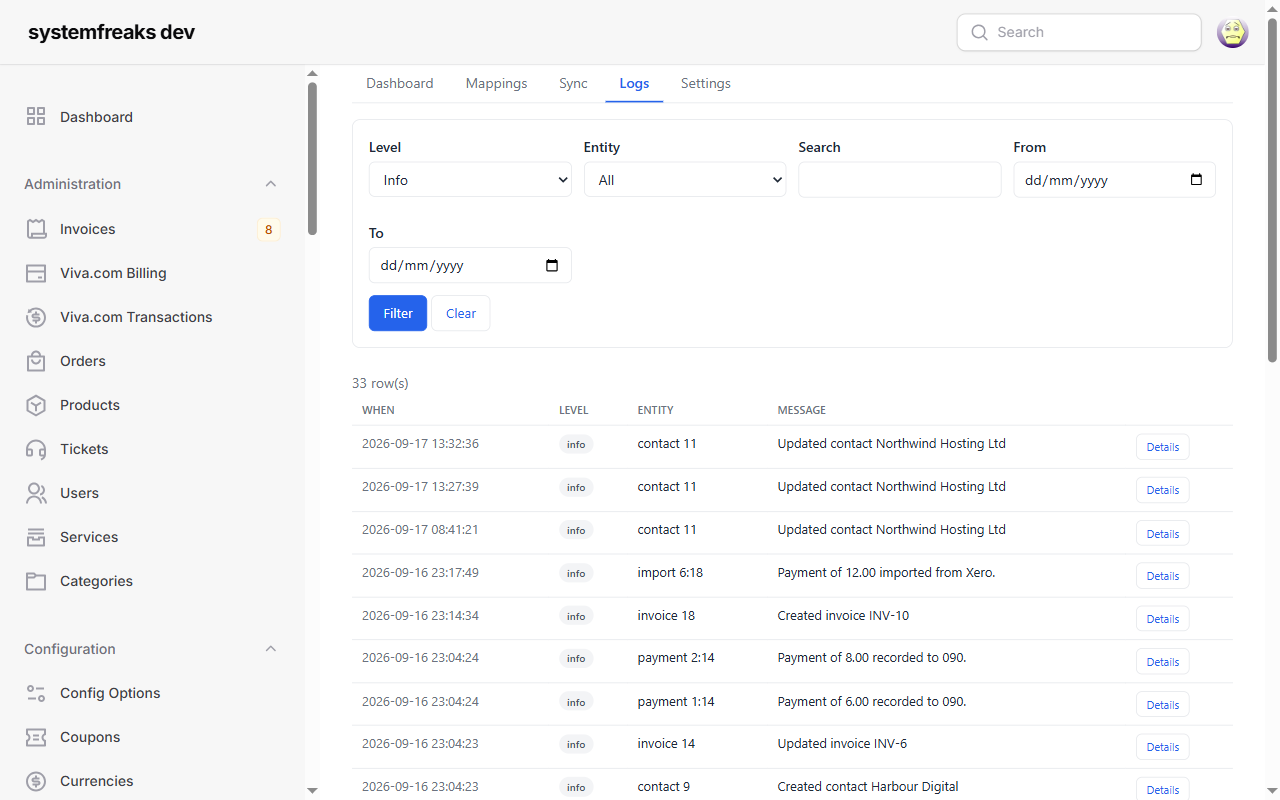Open Details for Payment of 12.00 imported

[x=1162, y=576]
